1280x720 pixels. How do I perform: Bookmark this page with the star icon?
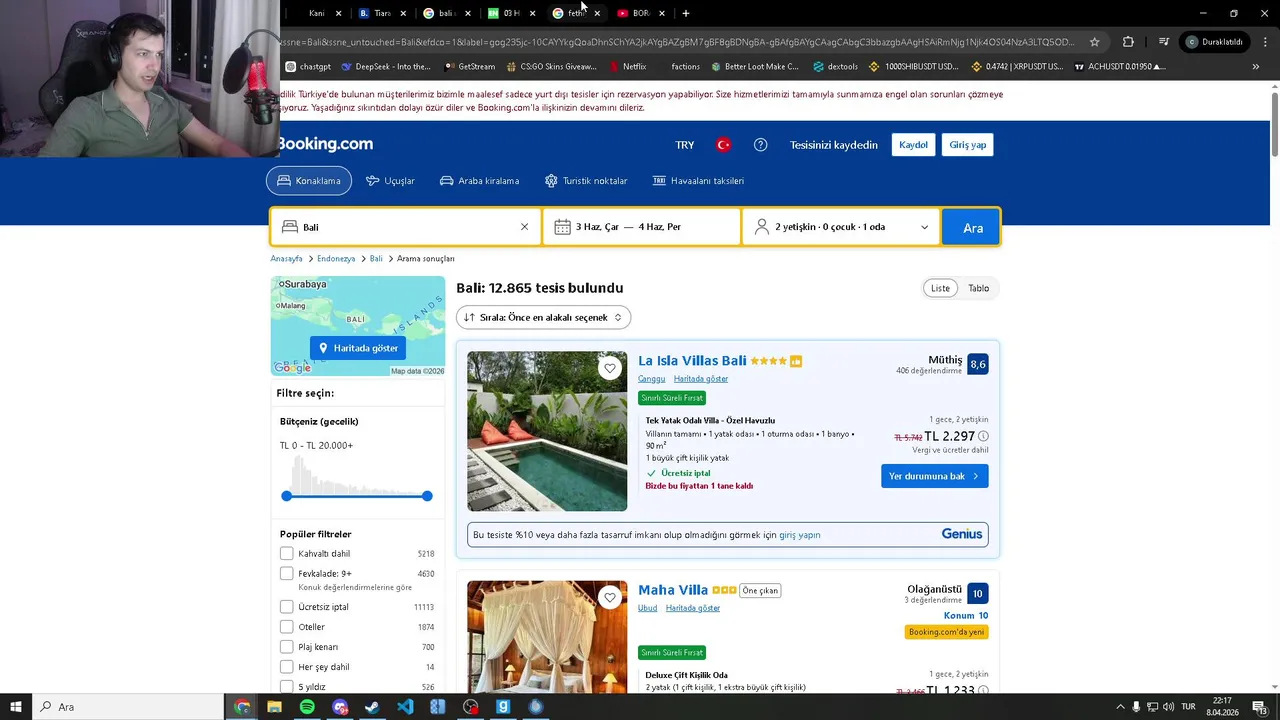point(1094,42)
